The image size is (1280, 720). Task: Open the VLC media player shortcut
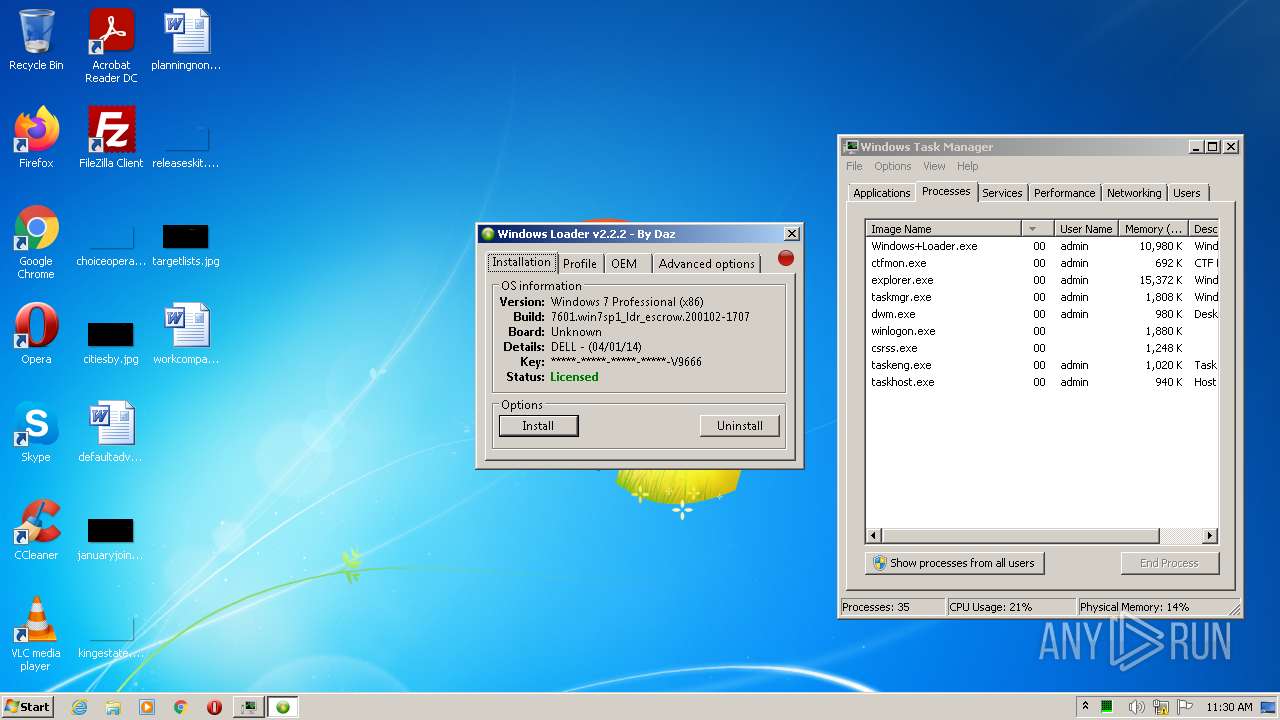[36, 634]
